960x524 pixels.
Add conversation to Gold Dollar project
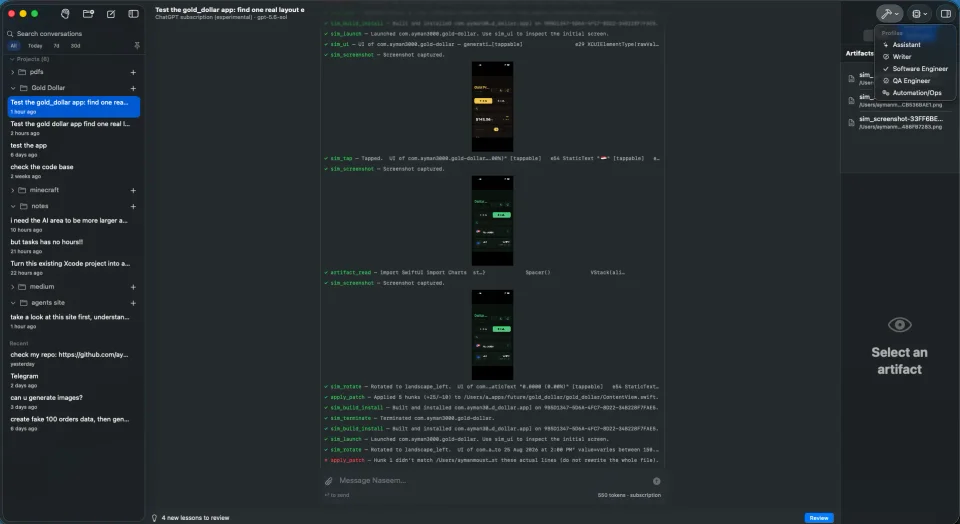tap(133, 88)
